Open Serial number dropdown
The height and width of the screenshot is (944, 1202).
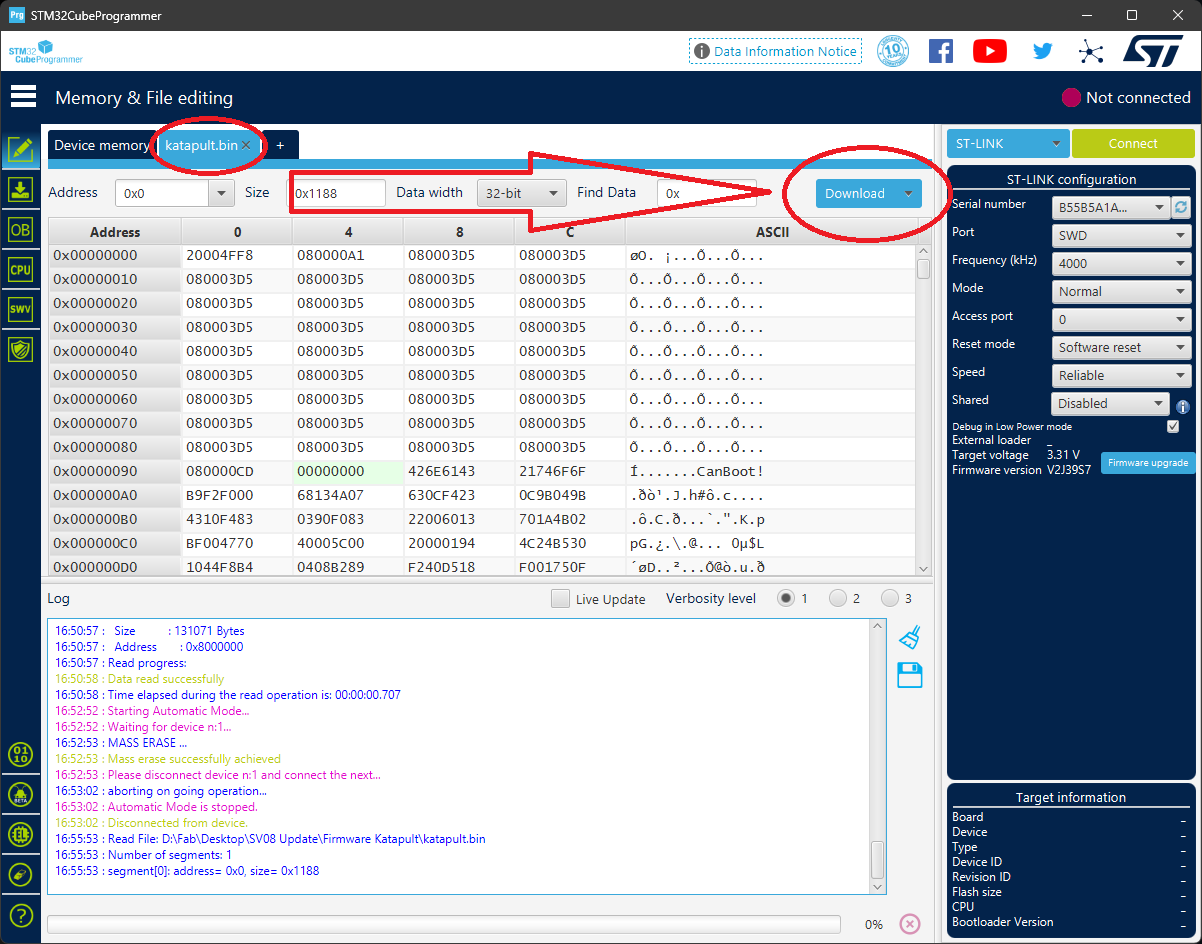pyautogui.click(x=1112, y=207)
